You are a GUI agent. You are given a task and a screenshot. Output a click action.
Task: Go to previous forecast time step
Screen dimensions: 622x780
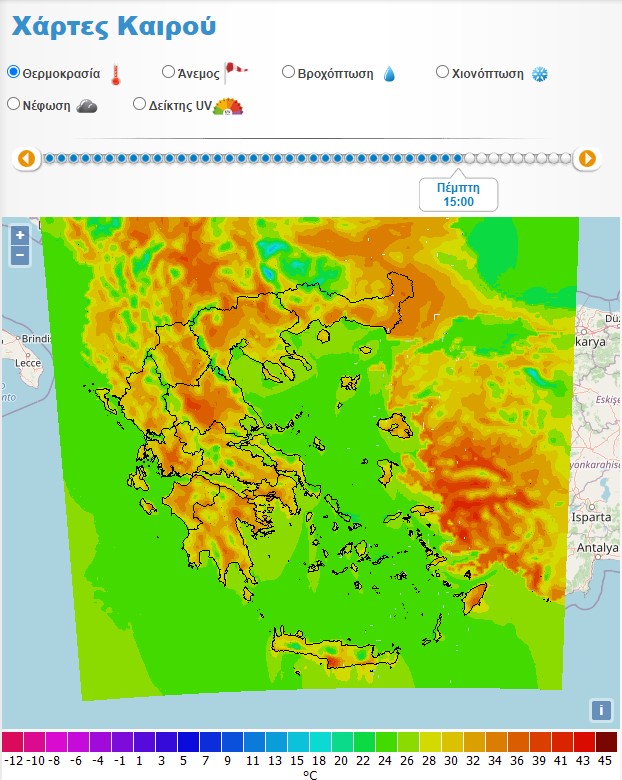click(x=27, y=158)
